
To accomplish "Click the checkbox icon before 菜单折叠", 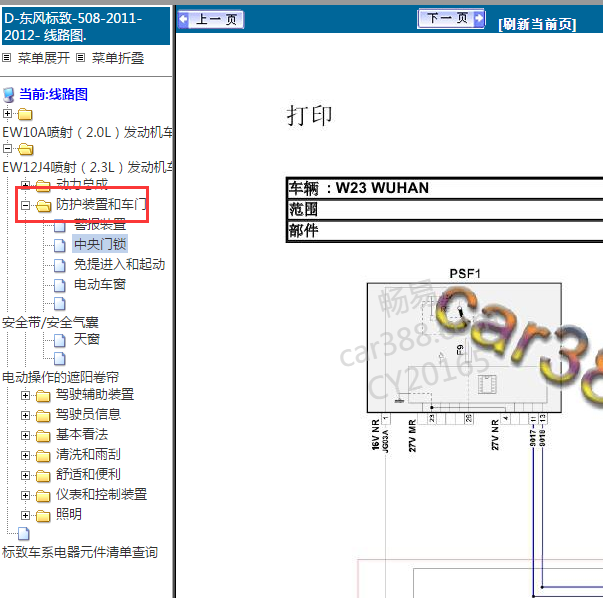I will pyautogui.click(x=80, y=58).
